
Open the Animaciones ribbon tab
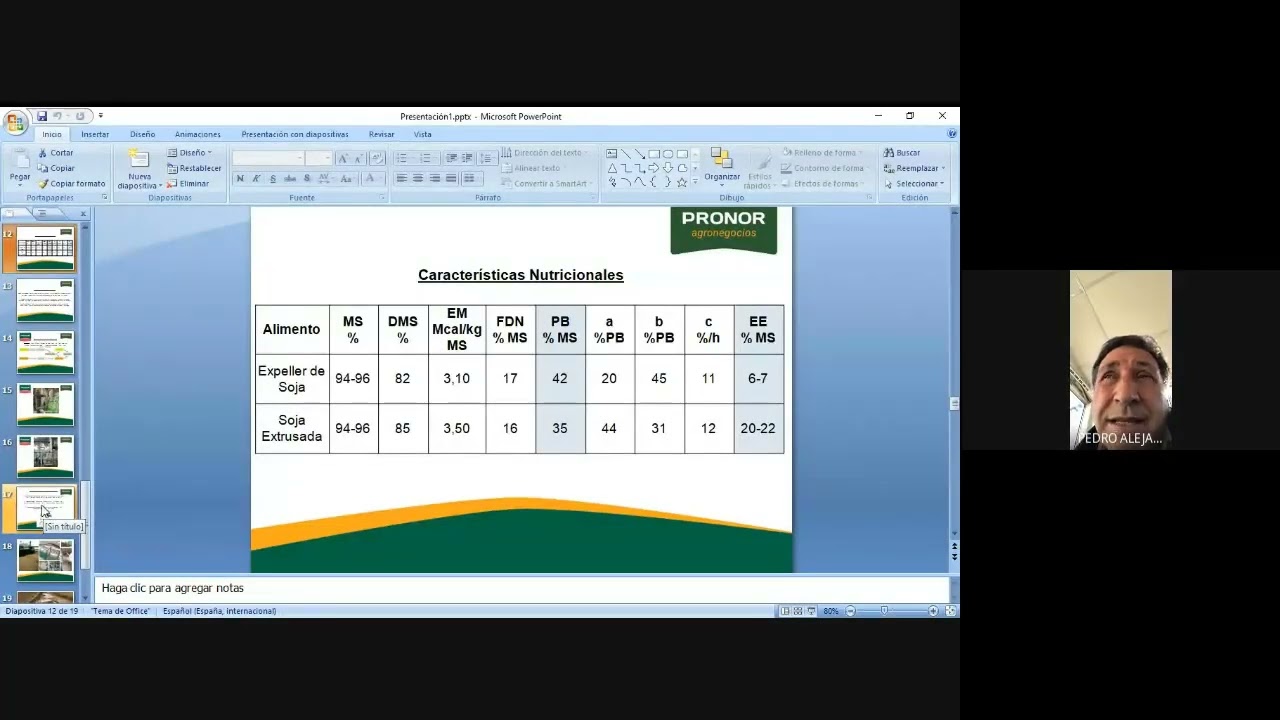point(197,134)
